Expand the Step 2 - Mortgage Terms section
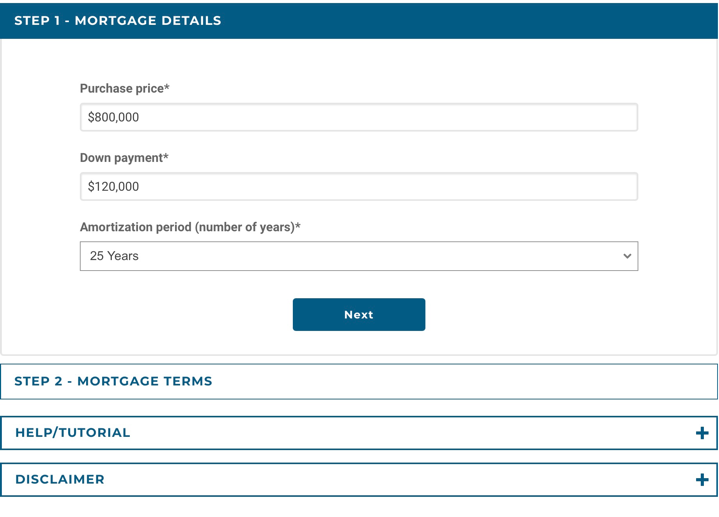The height and width of the screenshot is (517, 719). pyautogui.click(x=358, y=381)
